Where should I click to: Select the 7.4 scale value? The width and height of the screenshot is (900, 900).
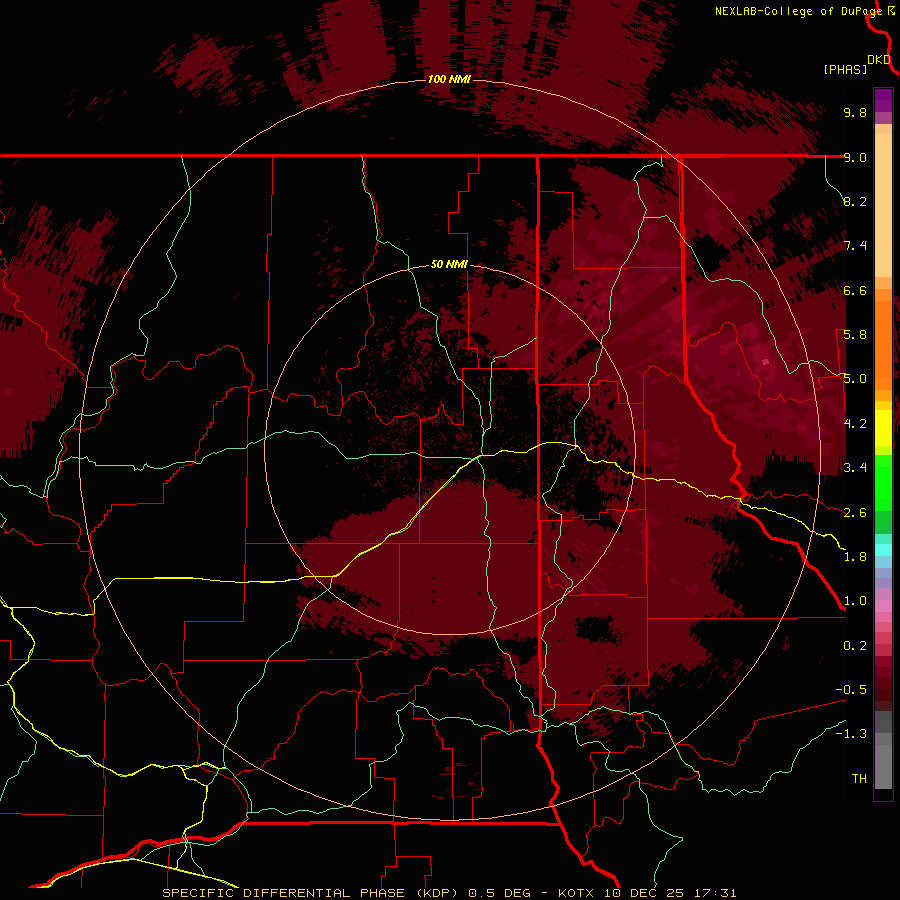855,246
